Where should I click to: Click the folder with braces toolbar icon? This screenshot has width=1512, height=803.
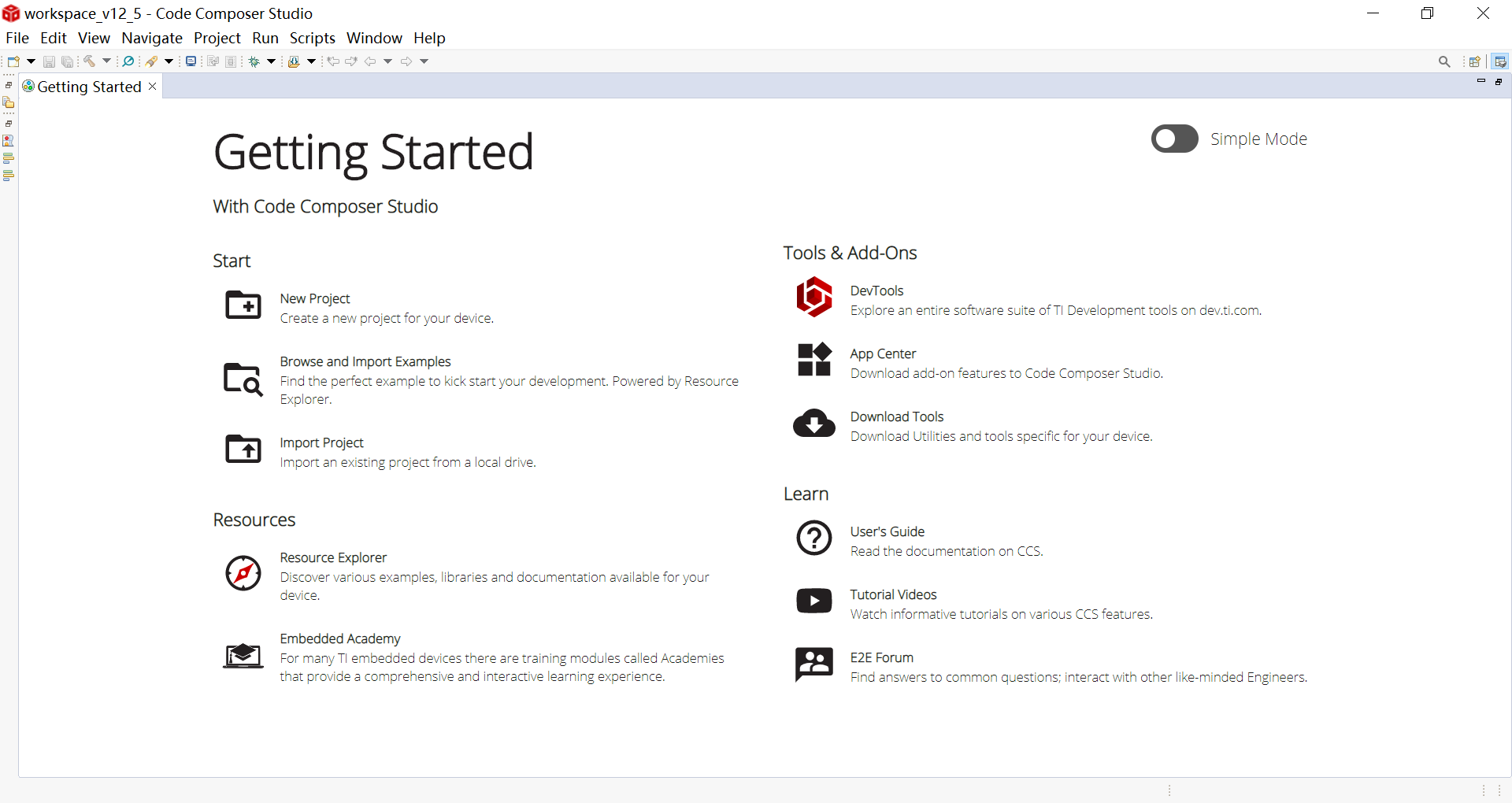tap(294, 61)
